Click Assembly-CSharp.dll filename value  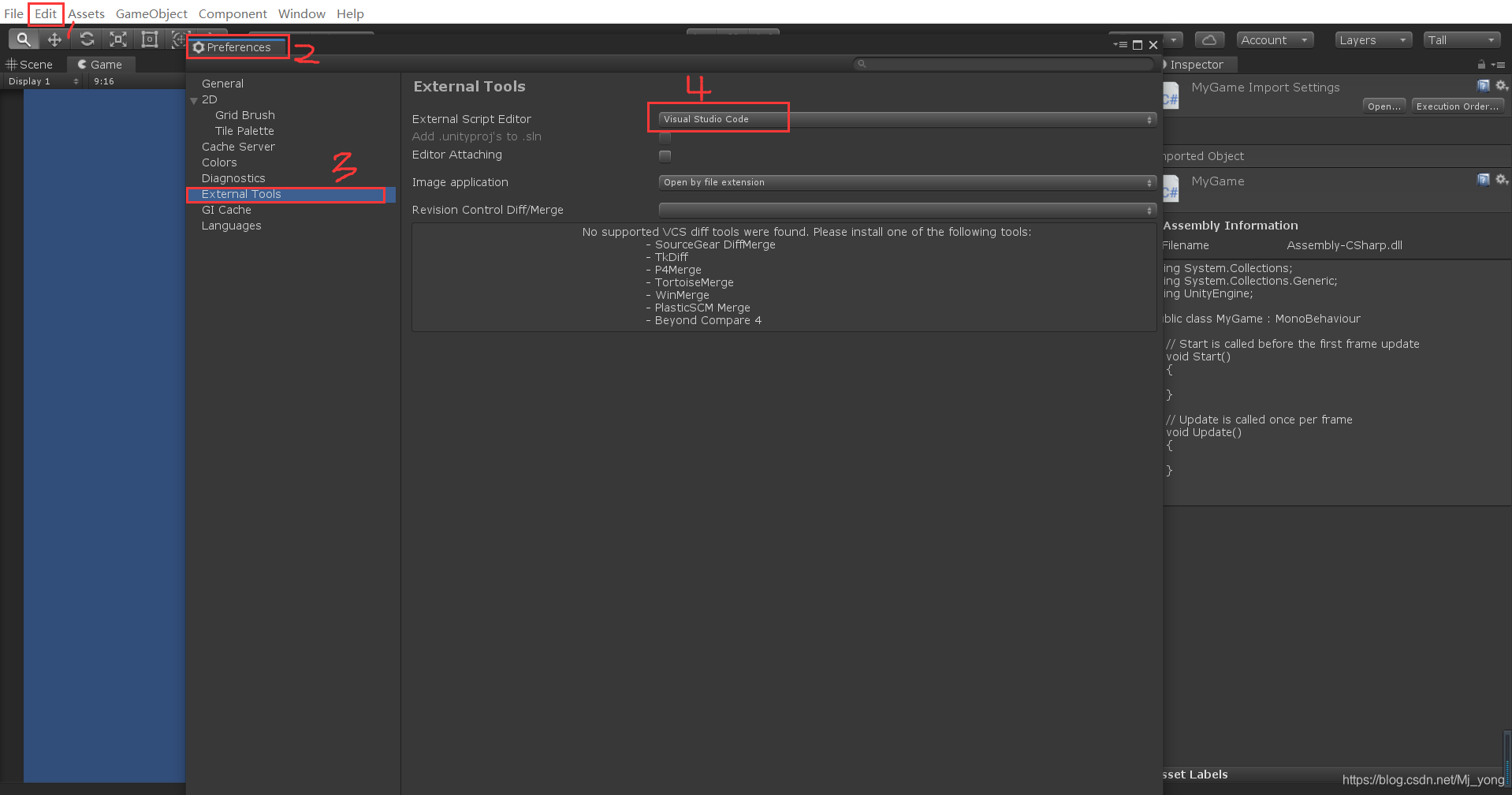pyautogui.click(x=1344, y=245)
